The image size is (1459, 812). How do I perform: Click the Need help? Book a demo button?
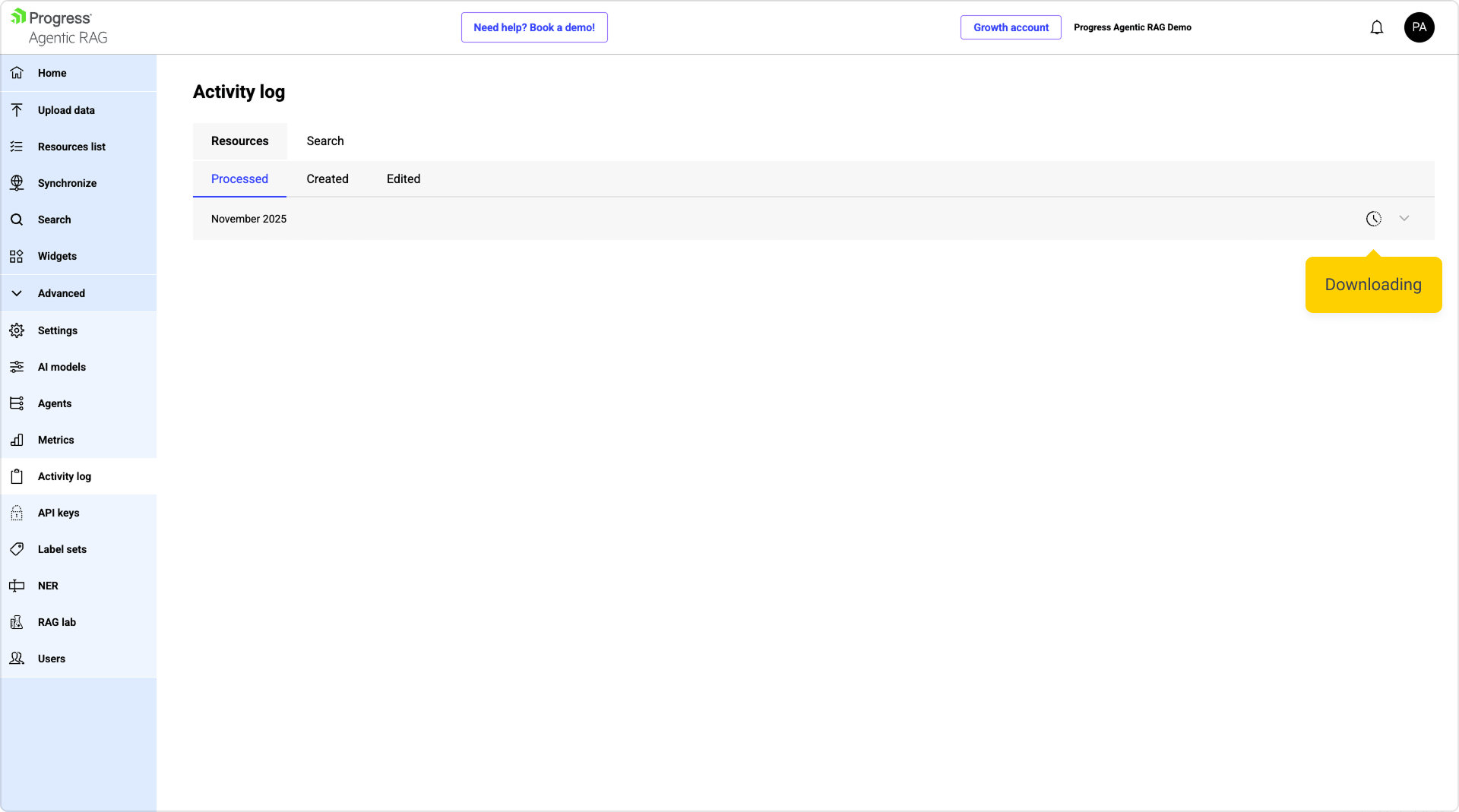click(x=534, y=27)
